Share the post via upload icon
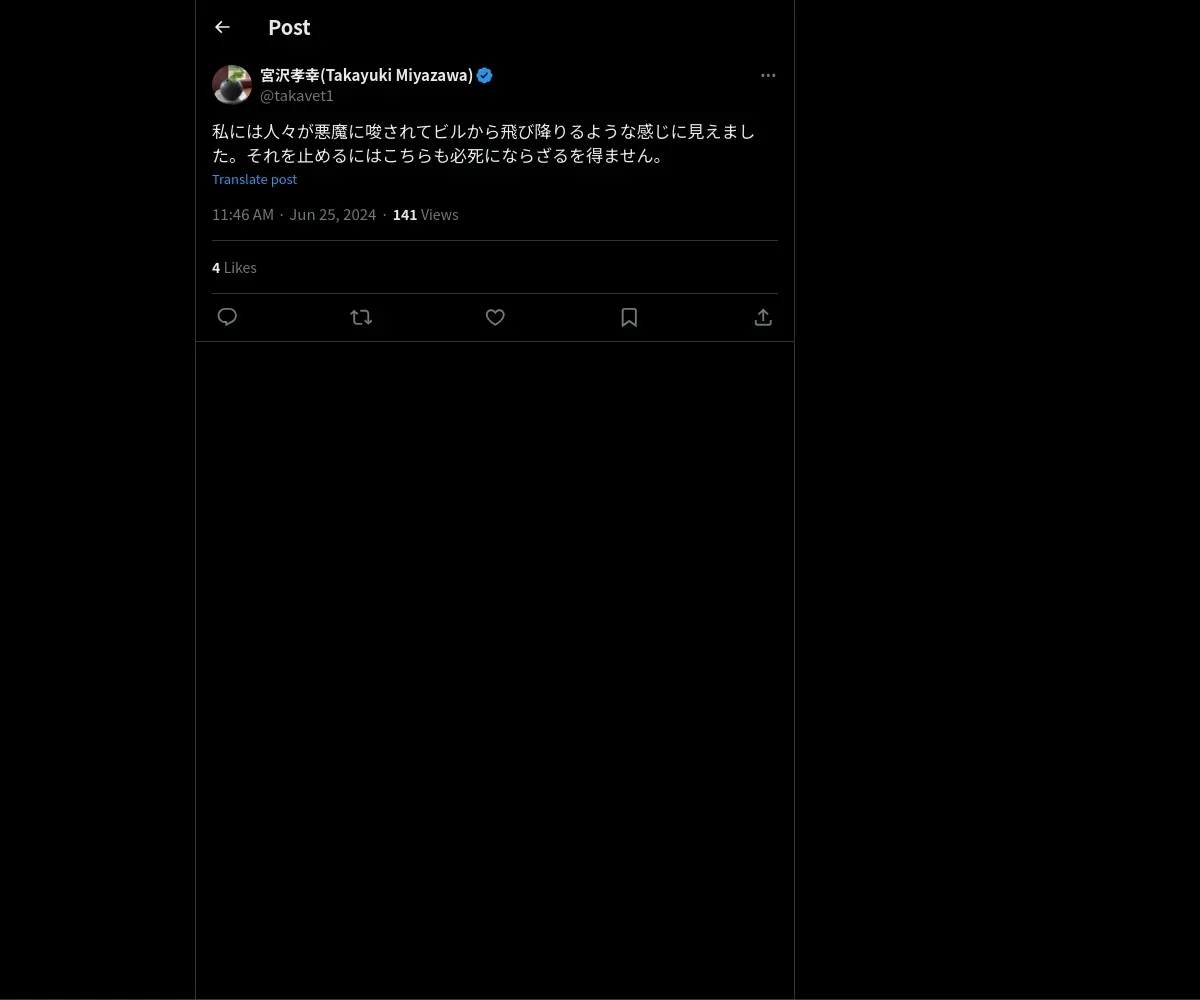This screenshot has width=1200, height=1000. (x=763, y=317)
